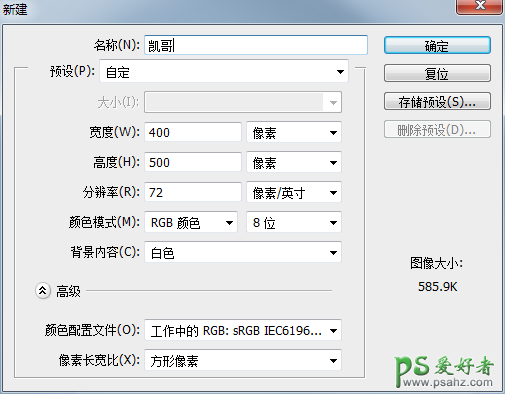The height and width of the screenshot is (394, 505).
Task: Open the width unit dropdown 像素
Action: point(294,132)
